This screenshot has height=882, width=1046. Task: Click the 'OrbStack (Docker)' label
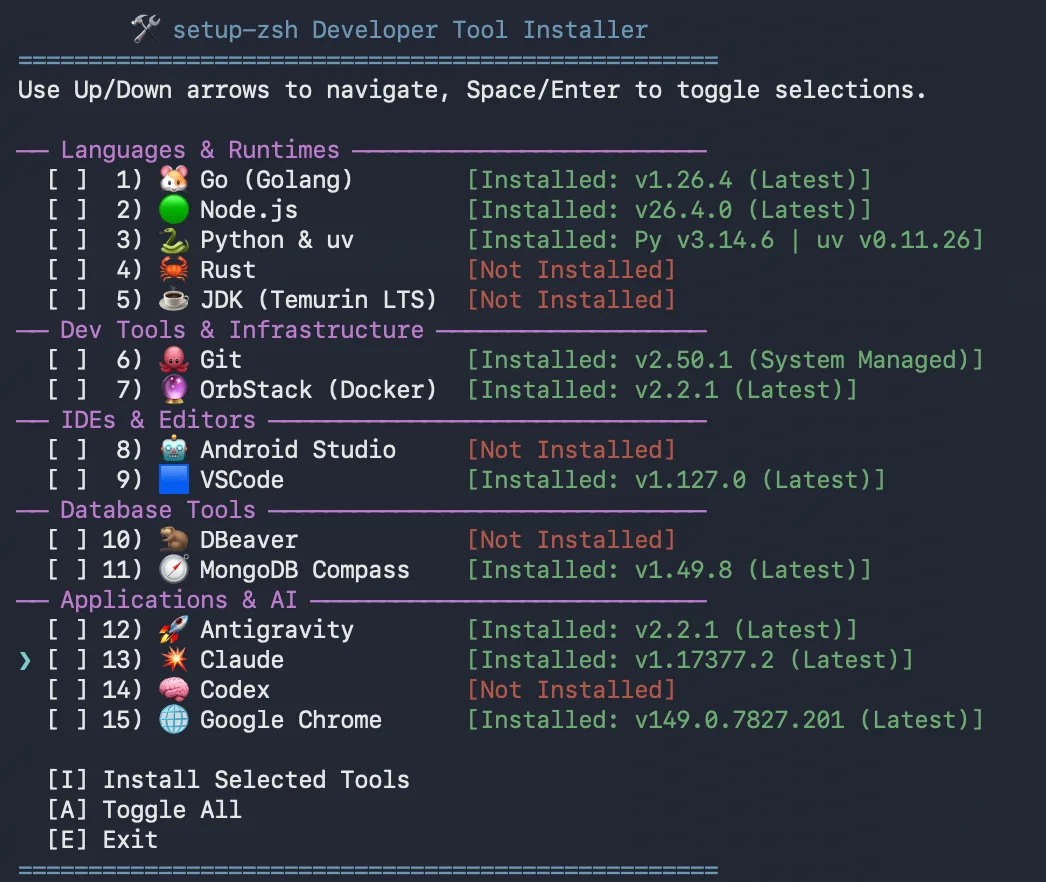(318, 390)
